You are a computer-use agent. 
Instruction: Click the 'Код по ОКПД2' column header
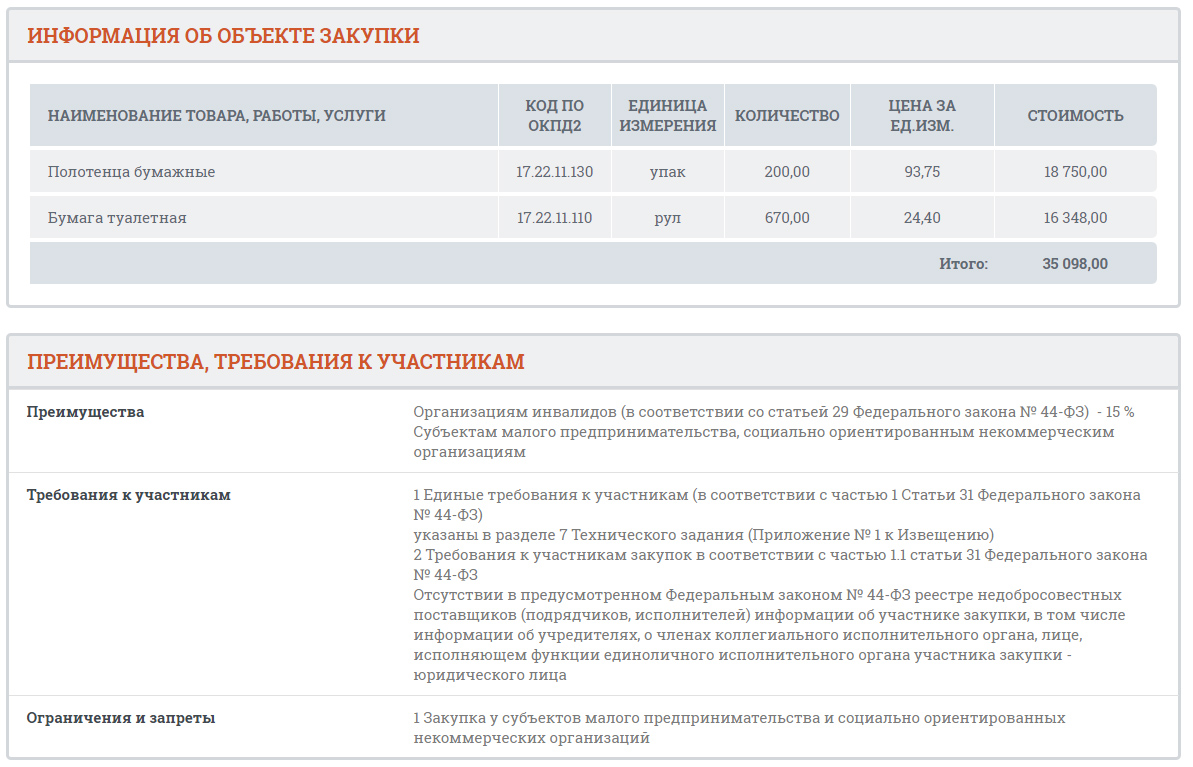tap(554, 115)
